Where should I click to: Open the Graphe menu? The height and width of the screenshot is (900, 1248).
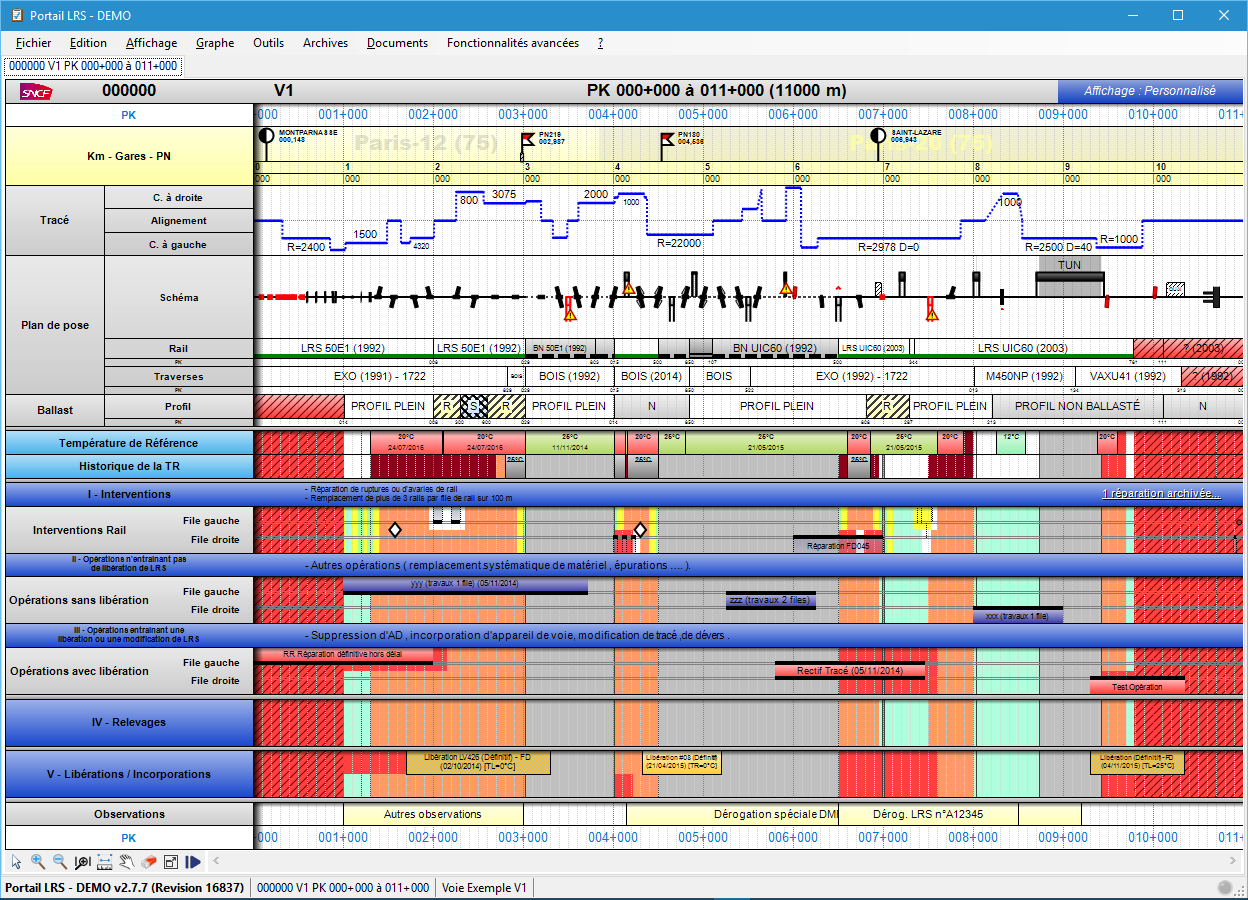tap(215, 43)
